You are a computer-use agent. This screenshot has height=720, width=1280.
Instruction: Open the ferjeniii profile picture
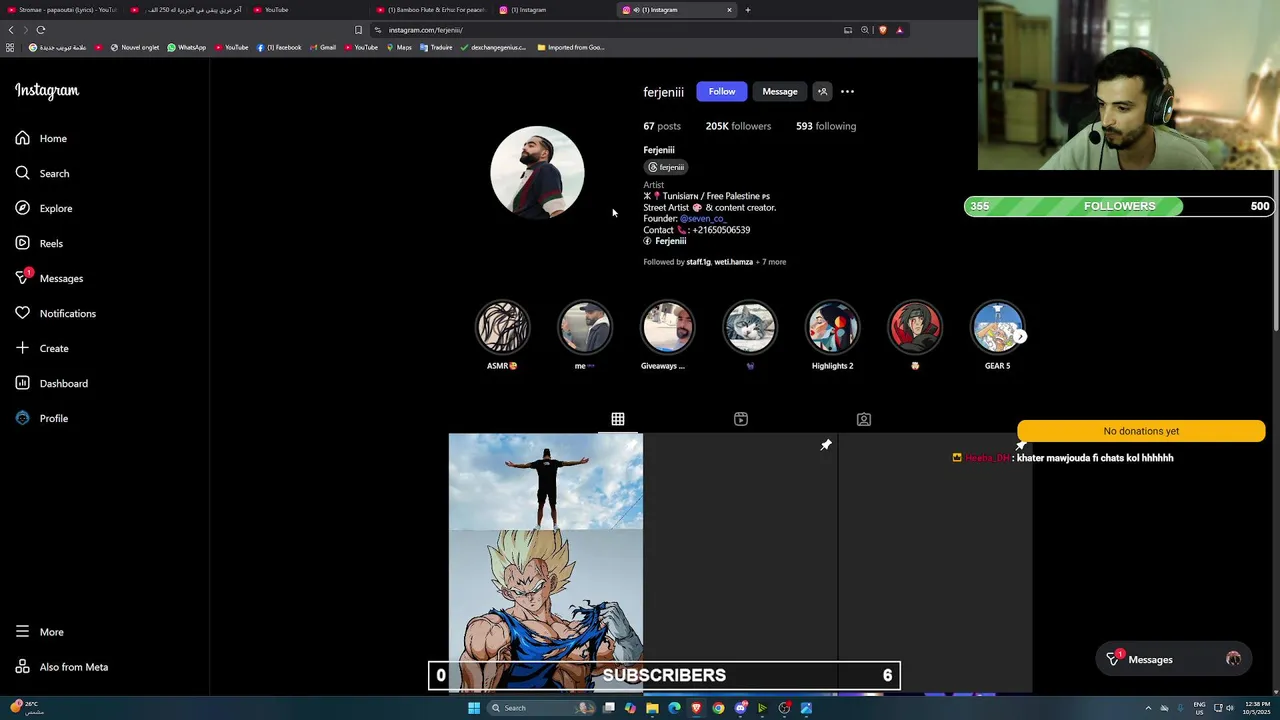pos(537,172)
